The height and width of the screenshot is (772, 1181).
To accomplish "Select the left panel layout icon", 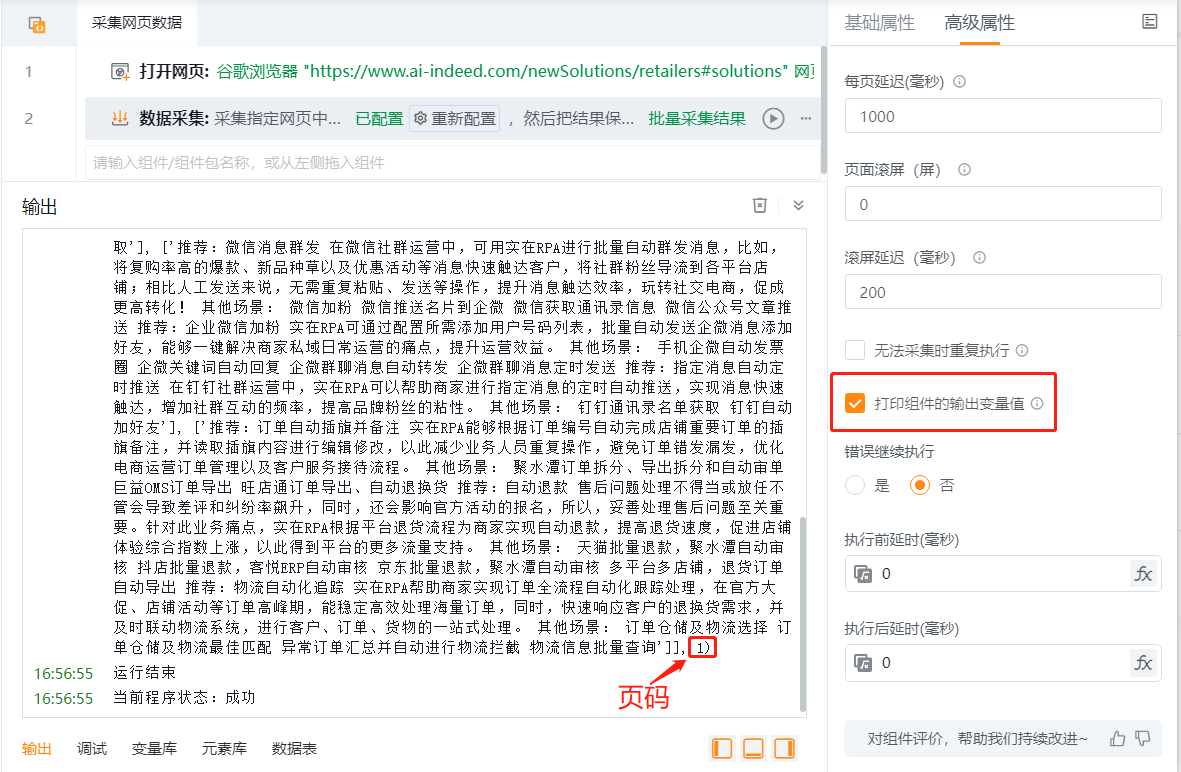I will (722, 748).
